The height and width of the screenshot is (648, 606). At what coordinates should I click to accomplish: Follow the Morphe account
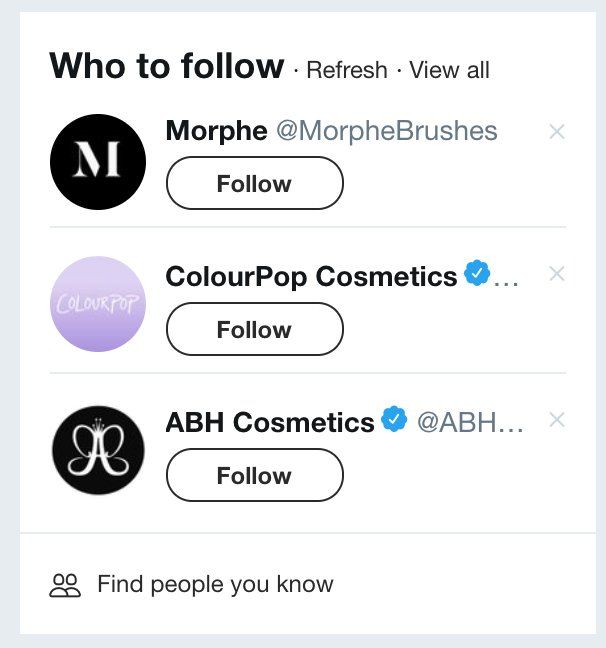[254, 184]
